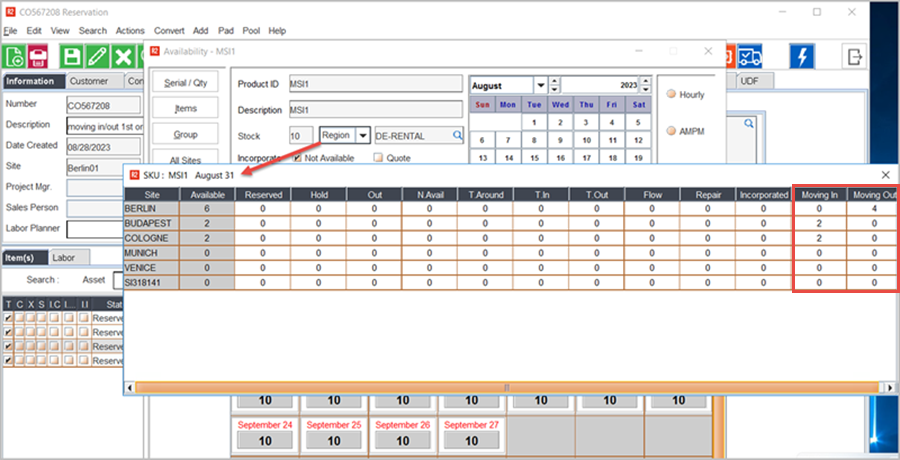
Task: Click horizontal scrollbar in SKU window
Action: [x=510, y=387]
